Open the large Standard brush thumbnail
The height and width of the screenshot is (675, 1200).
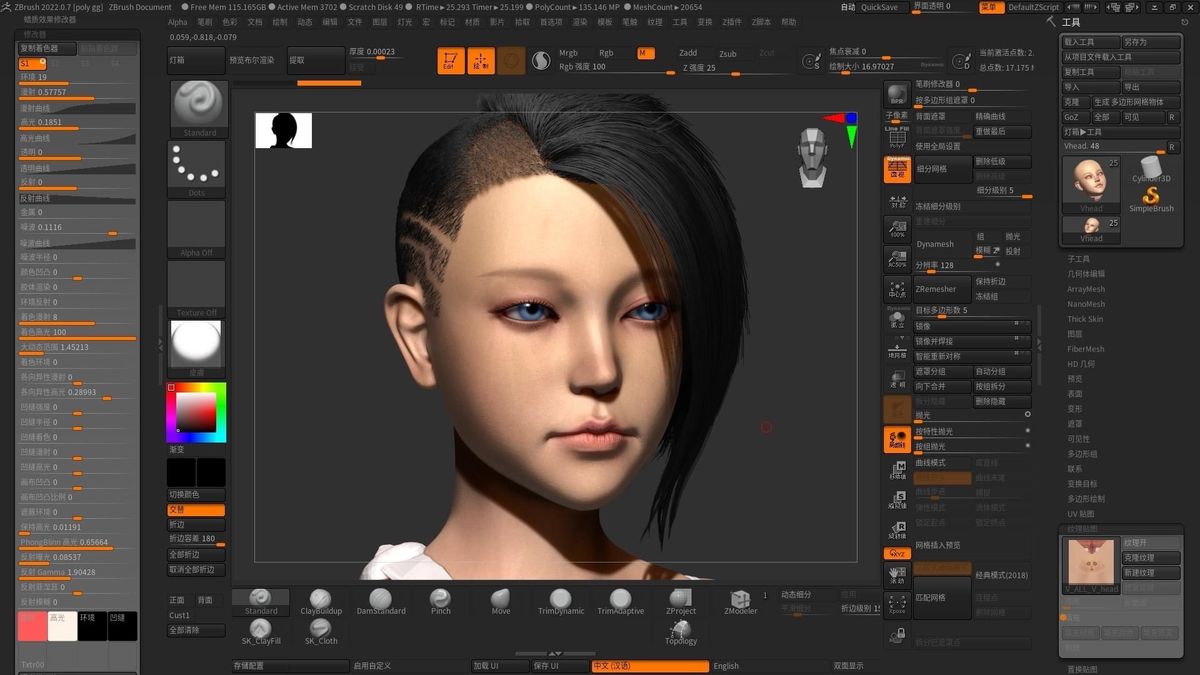tap(198, 109)
